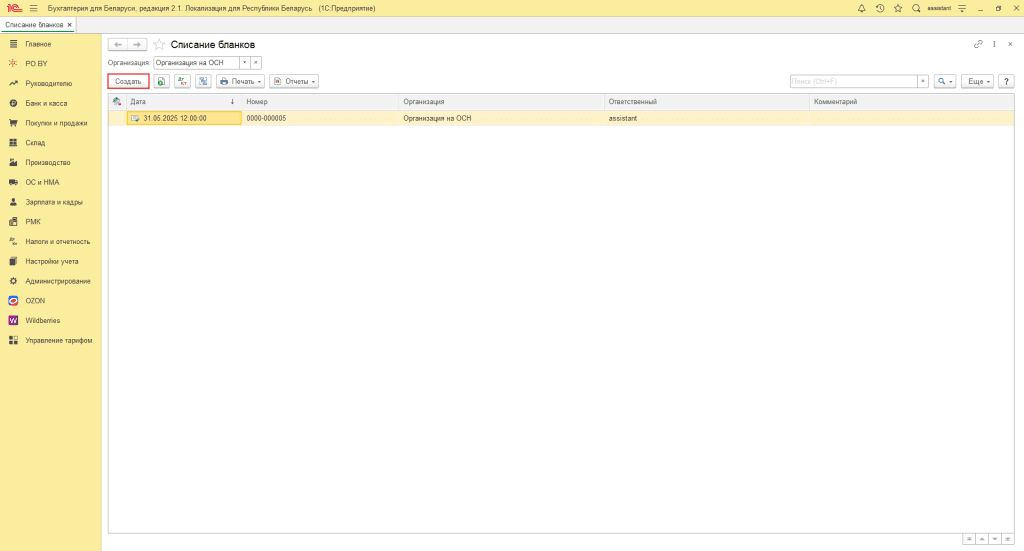
Task: Open the history clock icon
Action: coord(880,8)
